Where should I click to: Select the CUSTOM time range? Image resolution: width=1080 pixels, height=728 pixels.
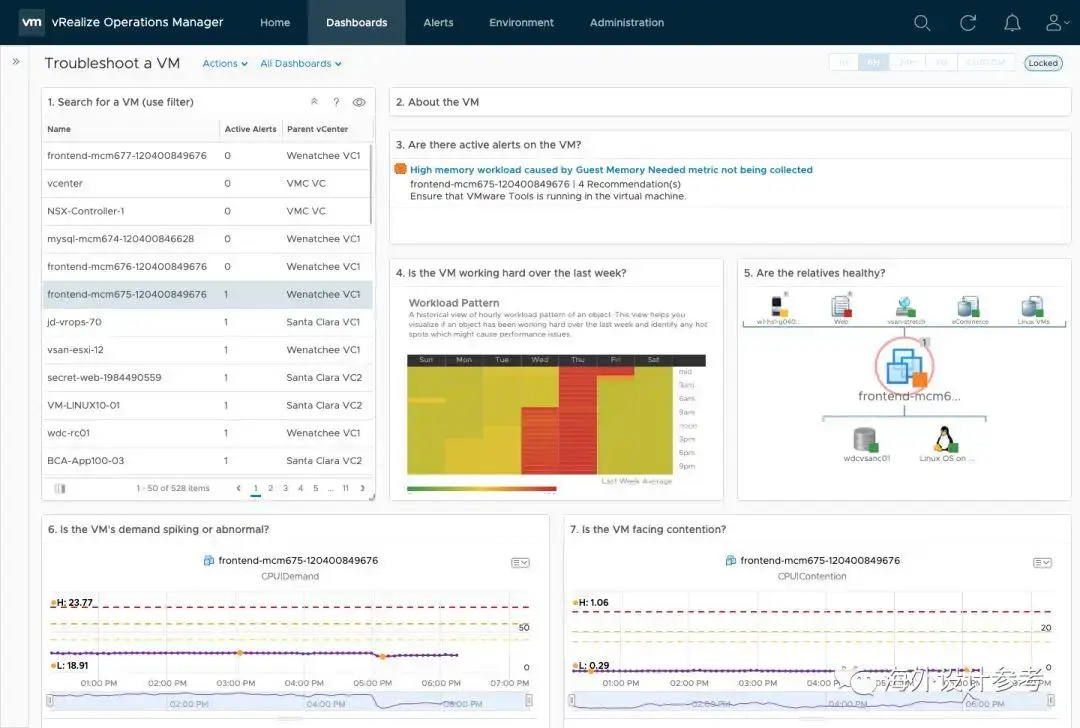point(986,63)
